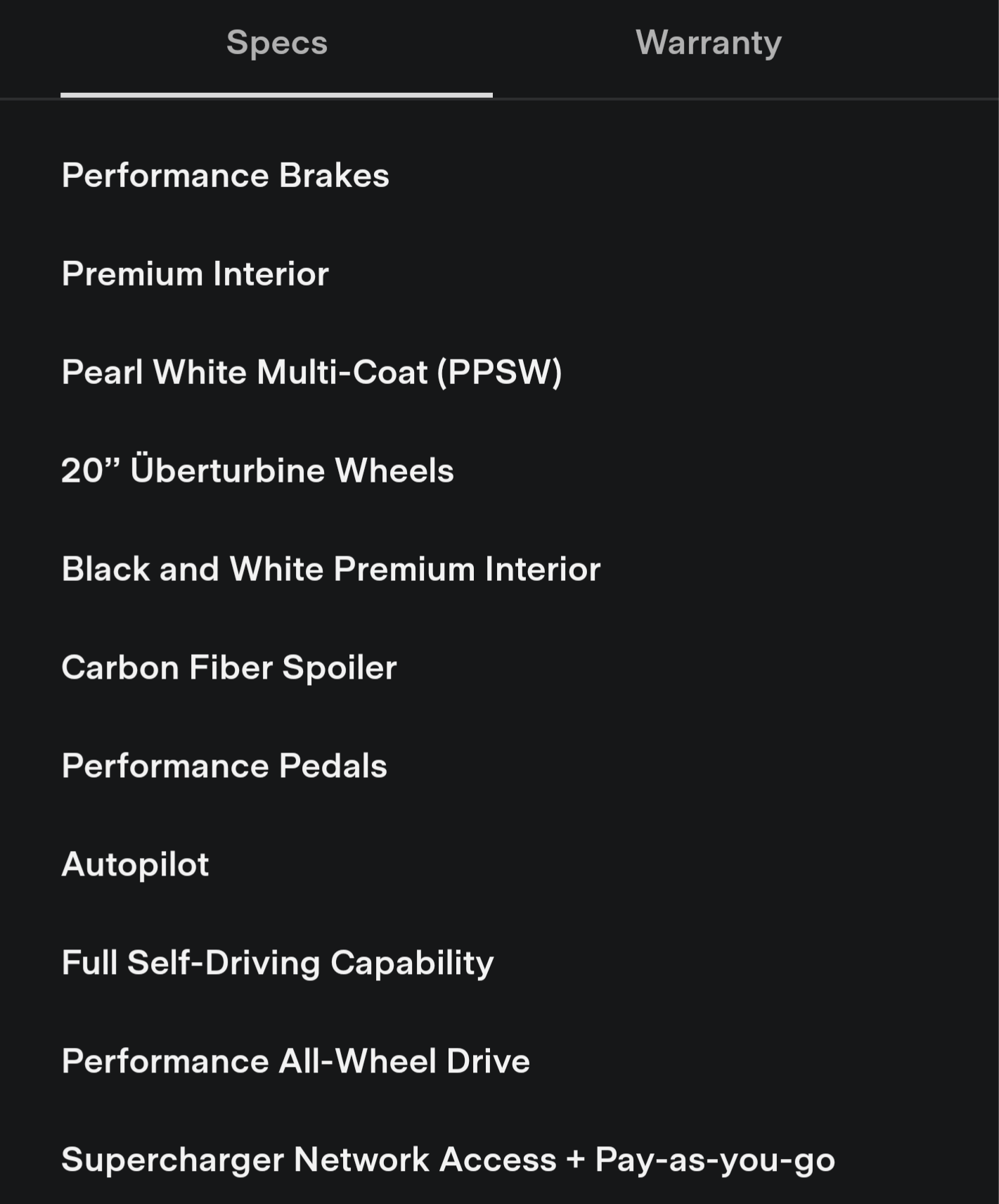
Task: Open the Pearl White Multi-Coat paint entry
Action: [311, 372]
